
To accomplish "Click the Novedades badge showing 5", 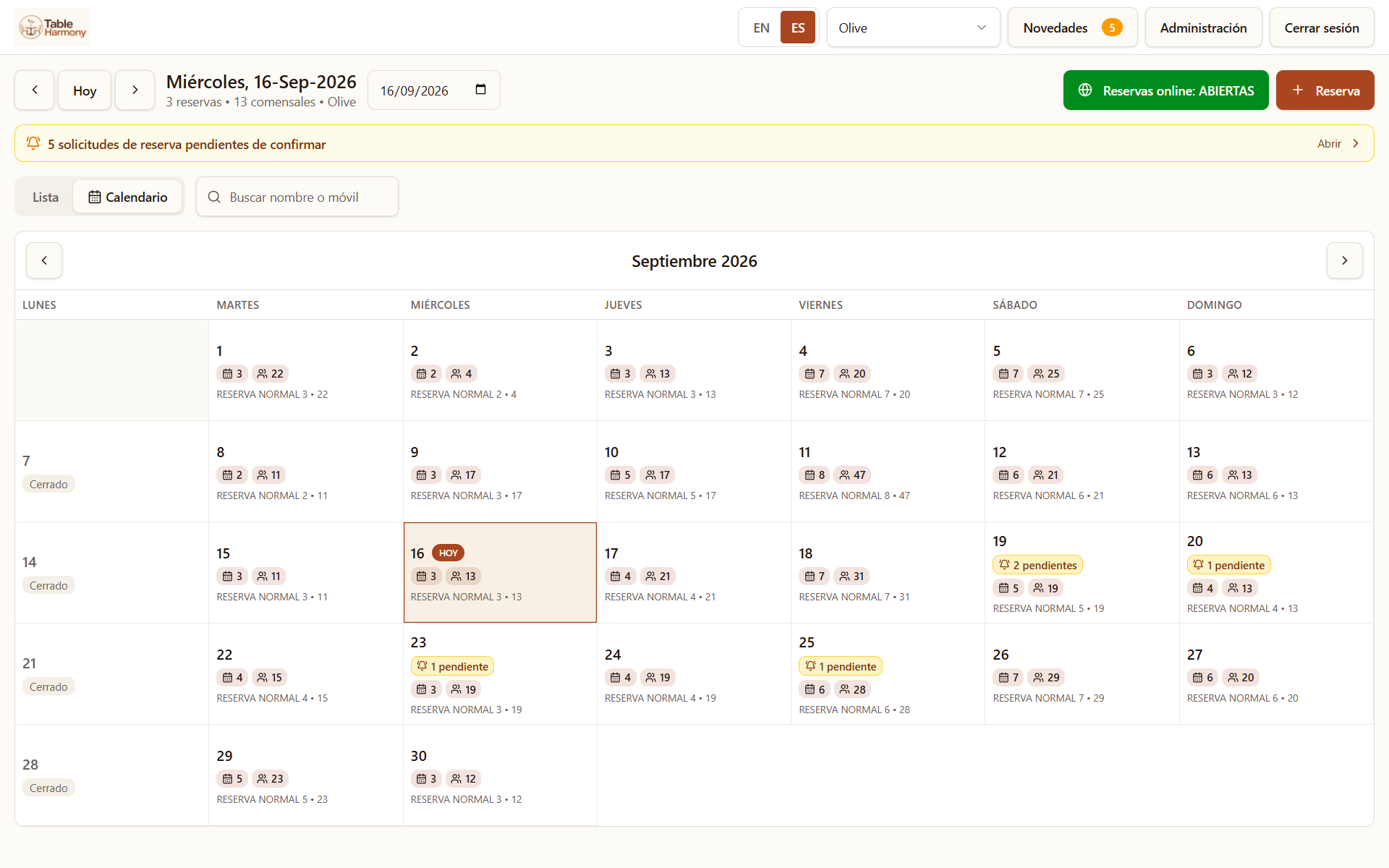I will 1112,27.
